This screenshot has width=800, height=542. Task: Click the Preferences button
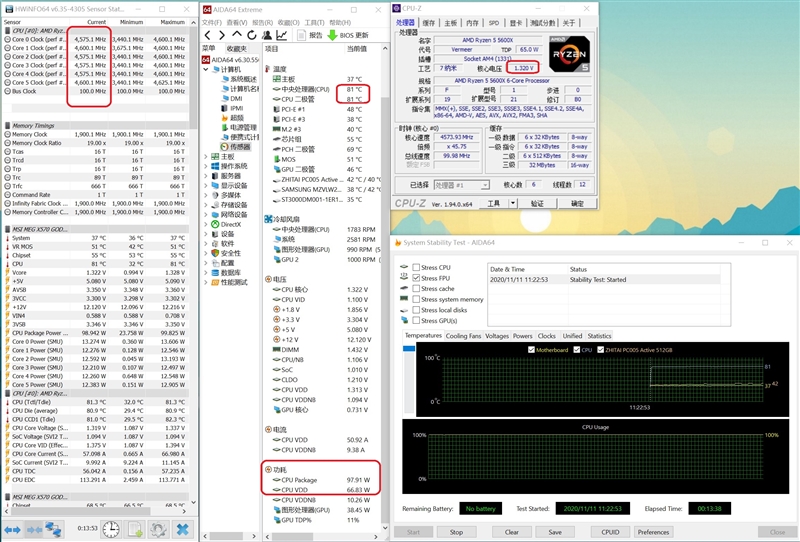point(654,532)
